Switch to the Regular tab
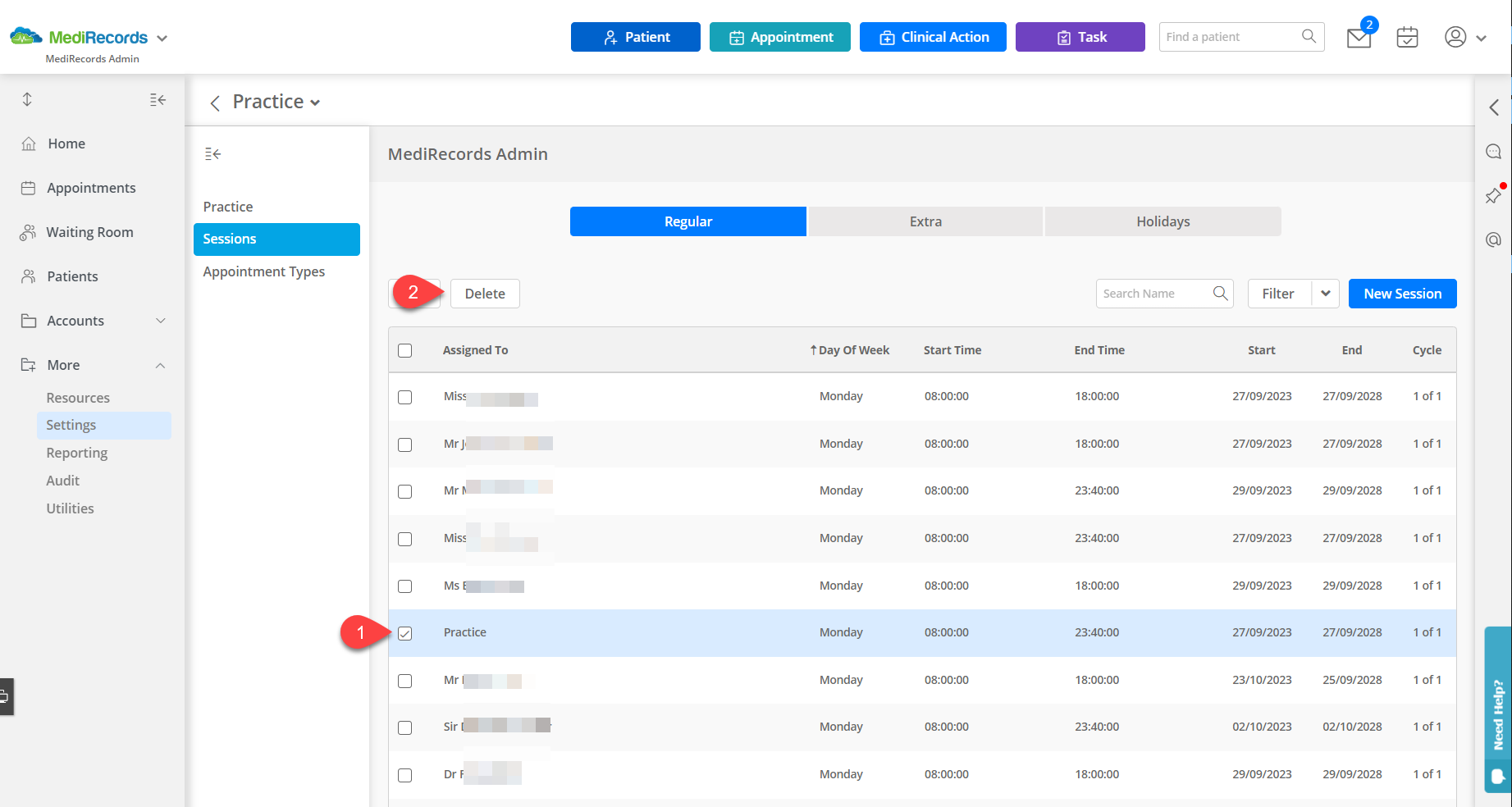 coord(688,221)
